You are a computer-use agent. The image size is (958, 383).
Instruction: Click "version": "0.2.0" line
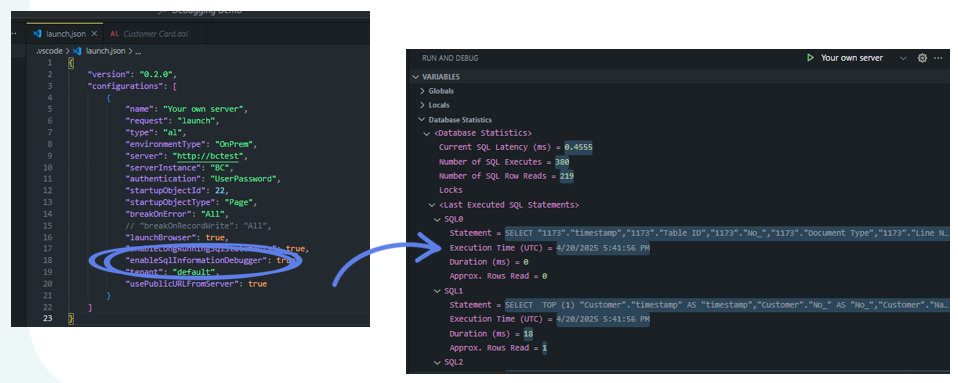[x=132, y=75]
